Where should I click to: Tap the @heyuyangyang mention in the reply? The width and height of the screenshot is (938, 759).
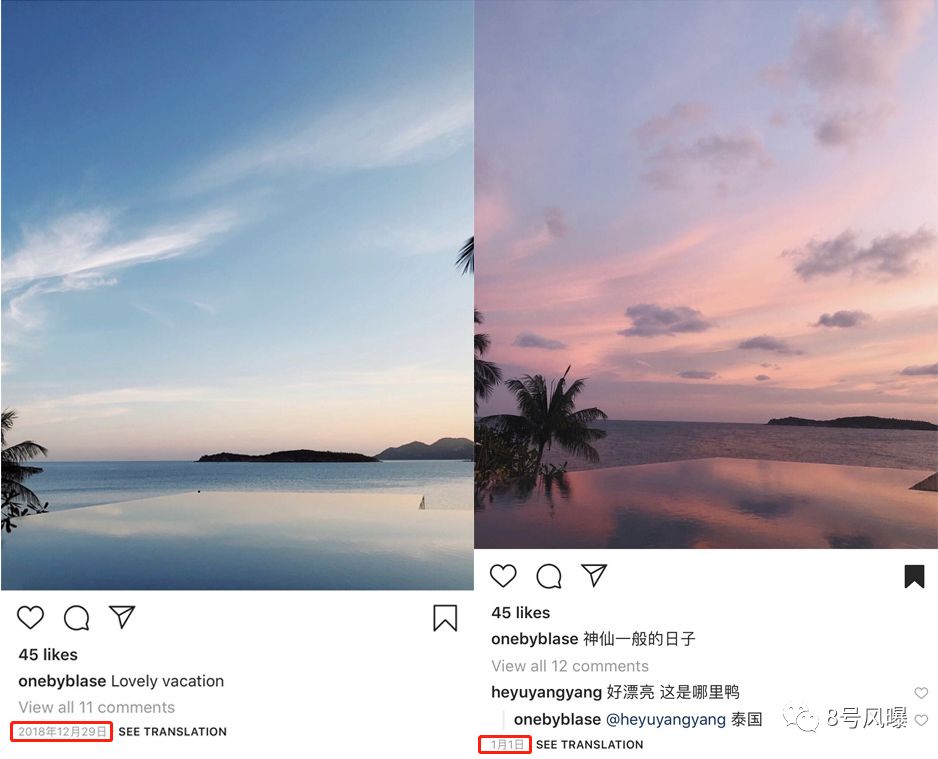[x=666, y=720]
